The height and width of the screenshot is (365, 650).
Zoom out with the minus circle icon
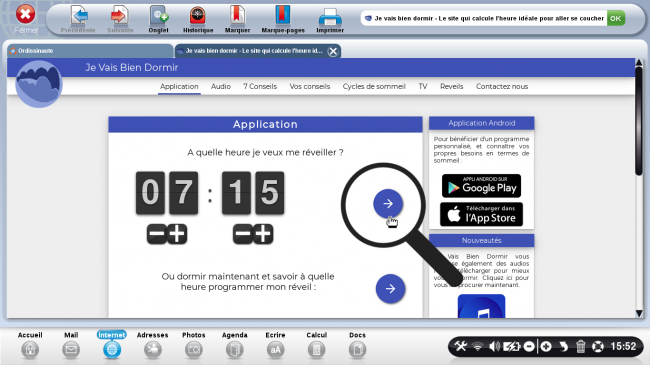(x=529, y=346)
